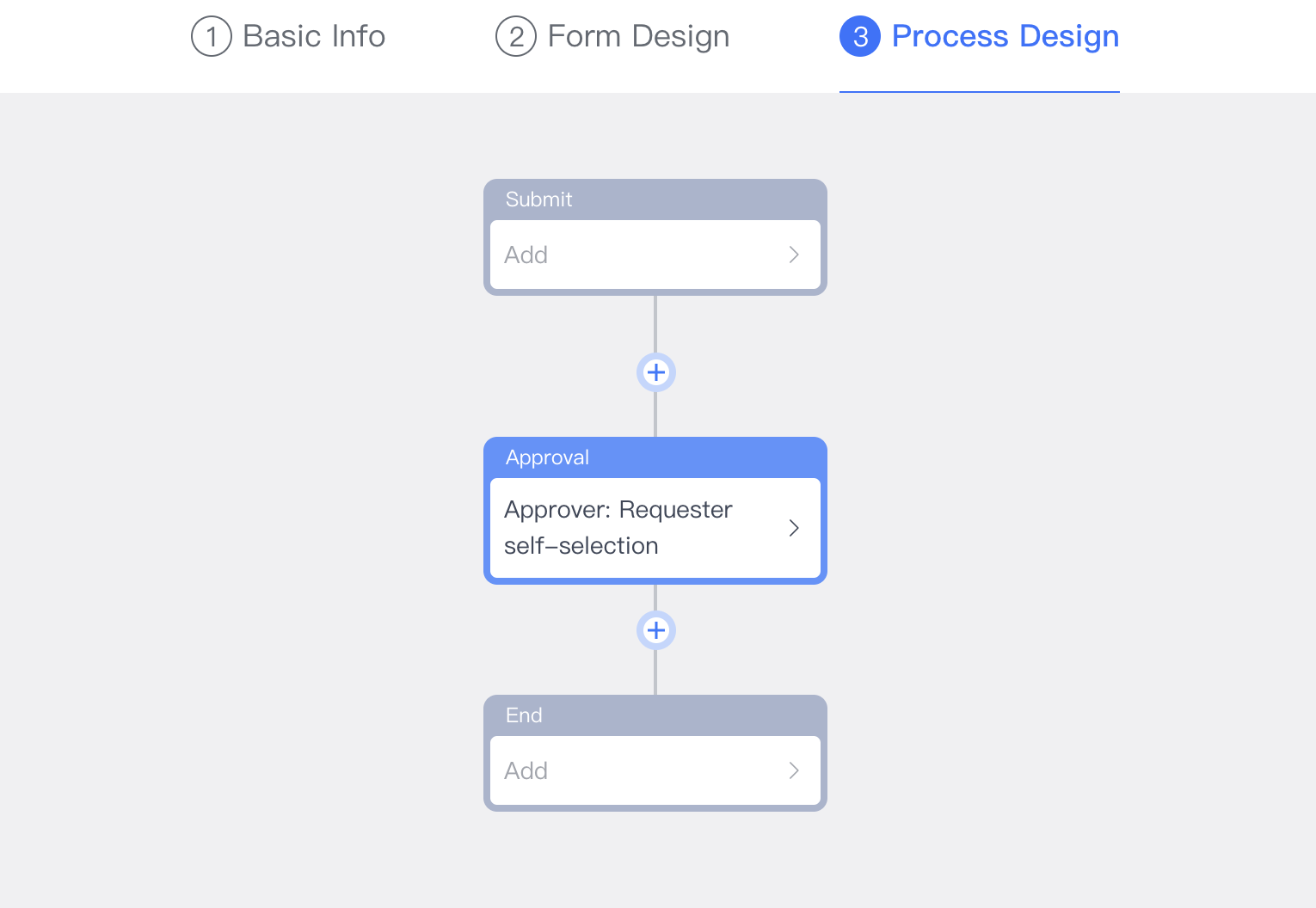Select the Submit node header
This screenshot has width=1316, height=908.
(655, 199)
